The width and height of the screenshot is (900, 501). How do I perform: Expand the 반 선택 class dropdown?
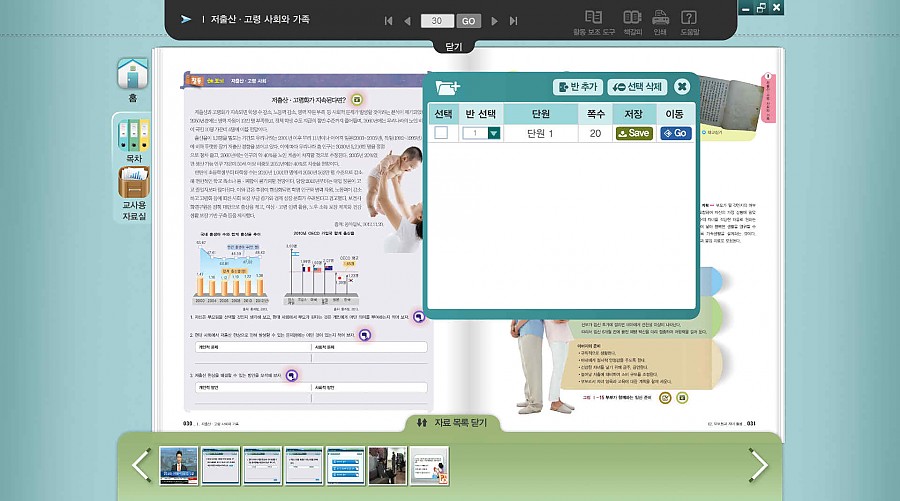click(494, 133)
